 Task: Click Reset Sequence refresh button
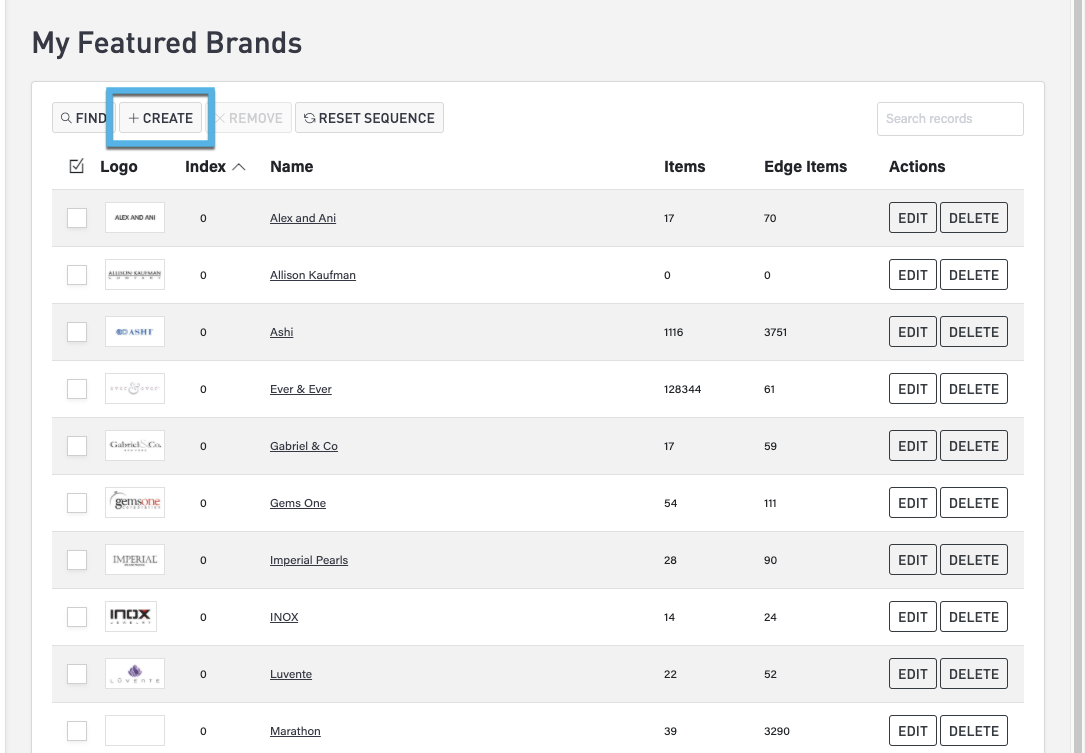[369, 118]
